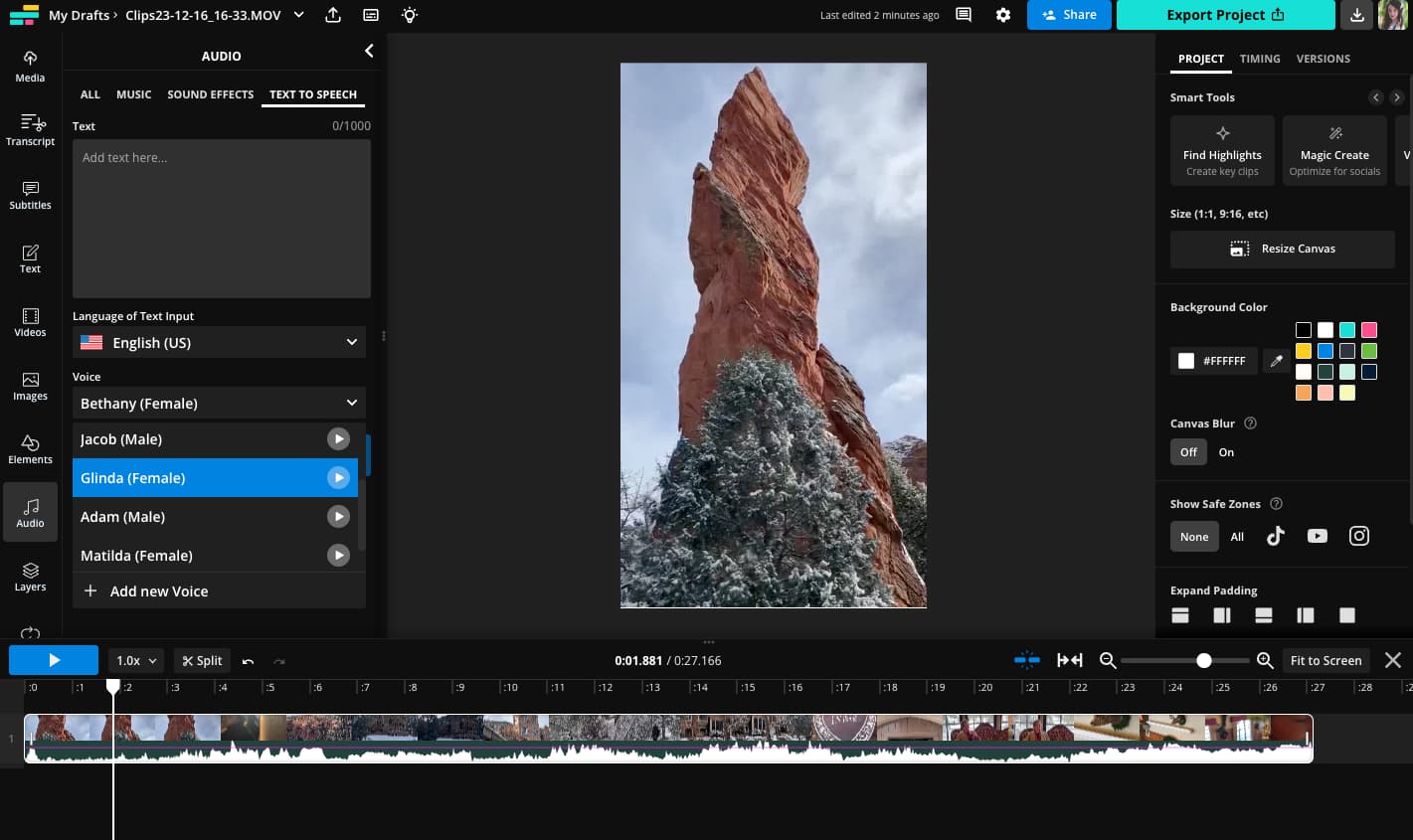The height and width of the screenshot is (840, 1413).
Task: Preview Glinda (Female) voice
Action: 338,478
